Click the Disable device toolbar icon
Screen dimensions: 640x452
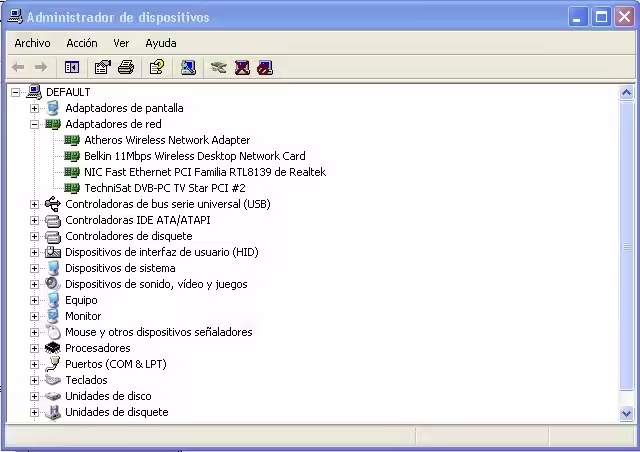click(x=265, y=67)
